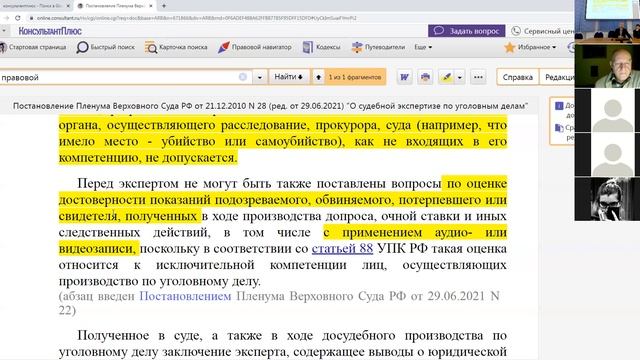Open the more actions ellipsis menu

click(x=478, y=77)
